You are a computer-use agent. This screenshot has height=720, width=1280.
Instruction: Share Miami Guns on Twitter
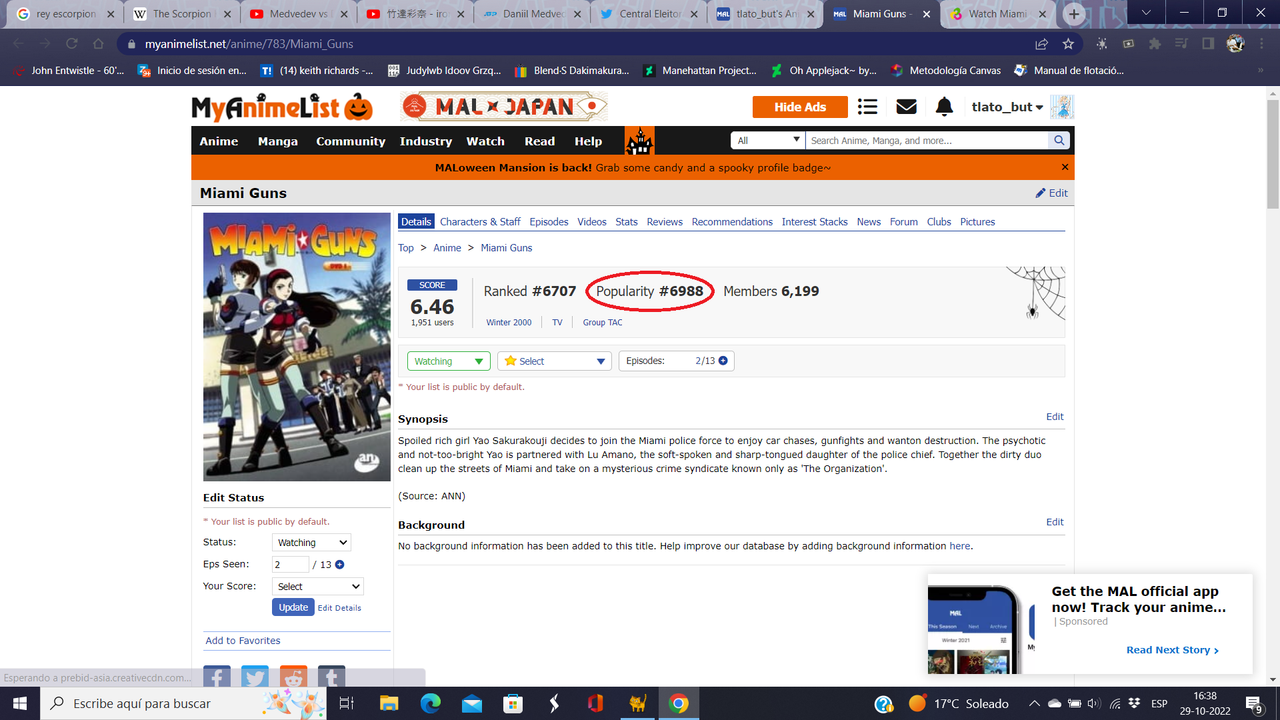(254, 676)
